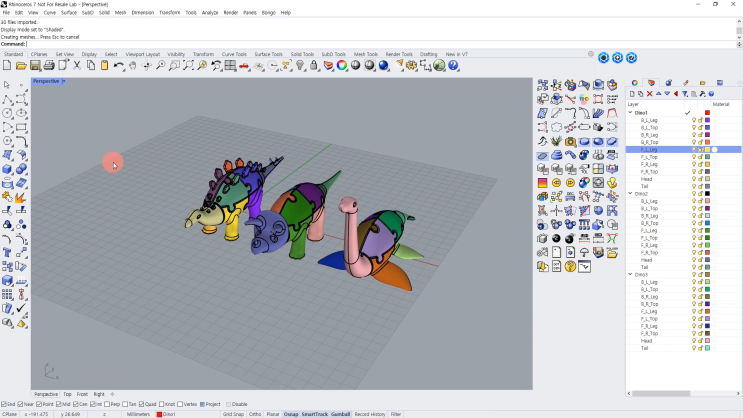Click the Save file icon
Image resolution: width=743 pixels, height=418 pixels.
pos(35,65)
